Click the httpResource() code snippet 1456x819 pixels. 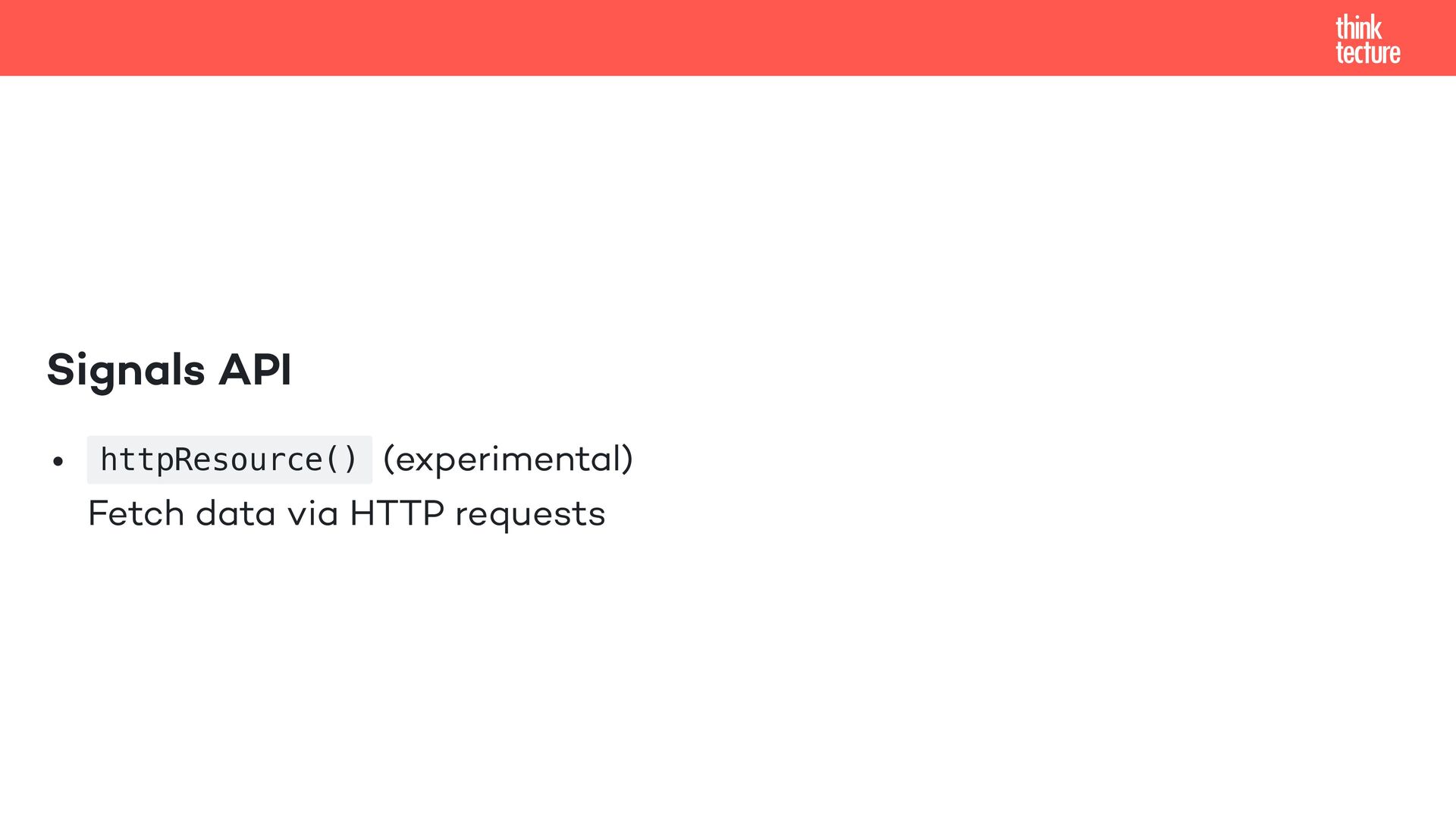pyautogui.click(x=229, y=460)
